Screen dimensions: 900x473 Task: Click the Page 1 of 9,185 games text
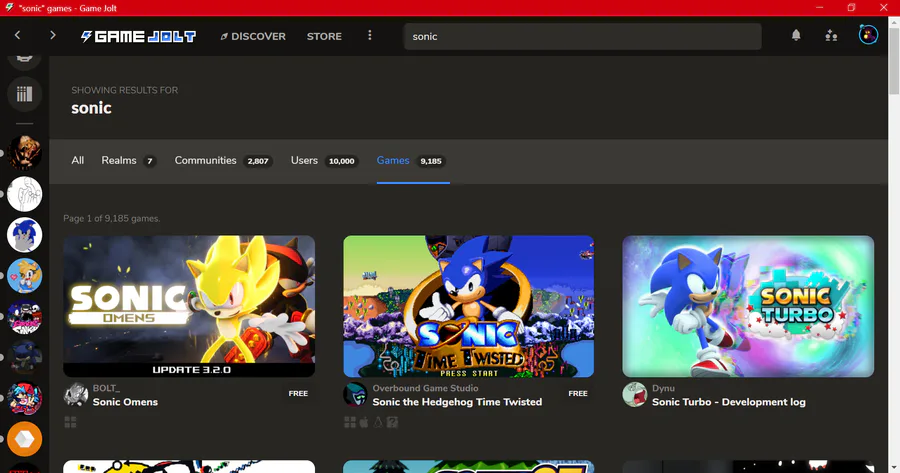tap(112, 219)
